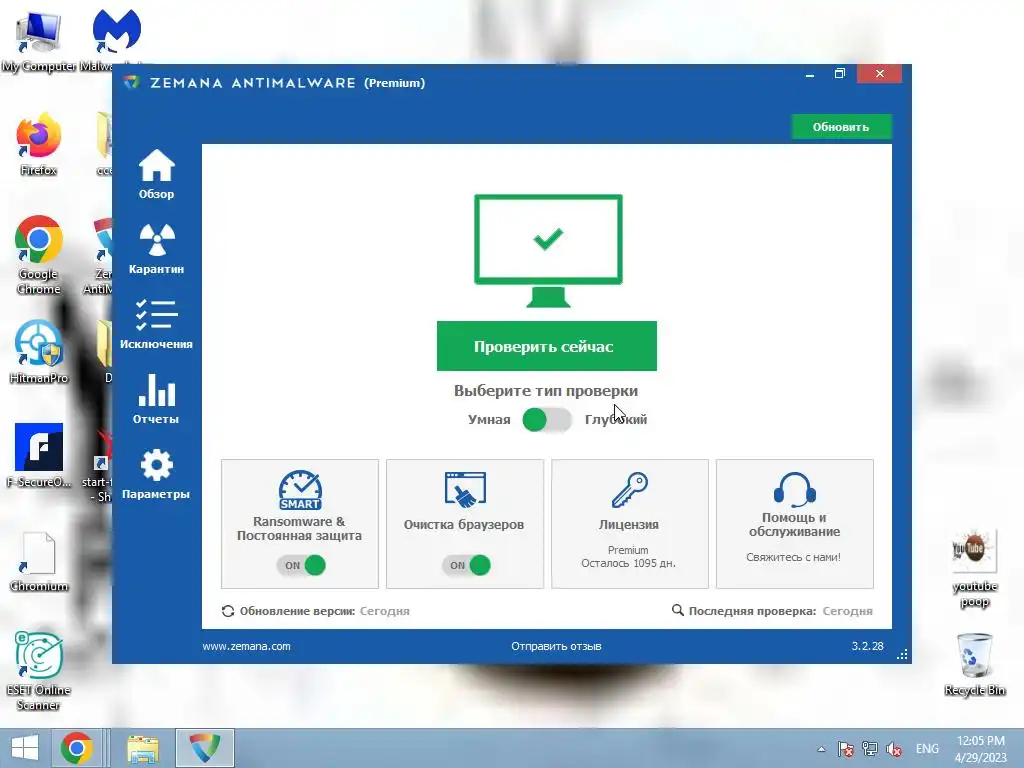Close the Zemana AntiMalware window

click(880, 74)
